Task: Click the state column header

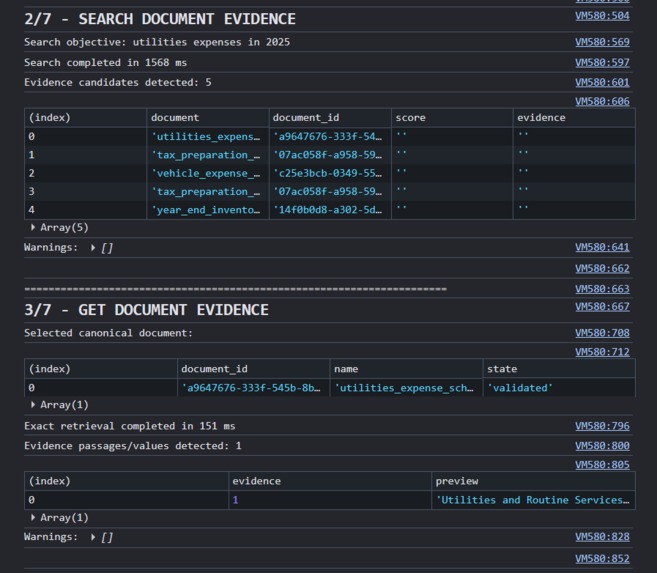Action: click(x=559, y=369)
